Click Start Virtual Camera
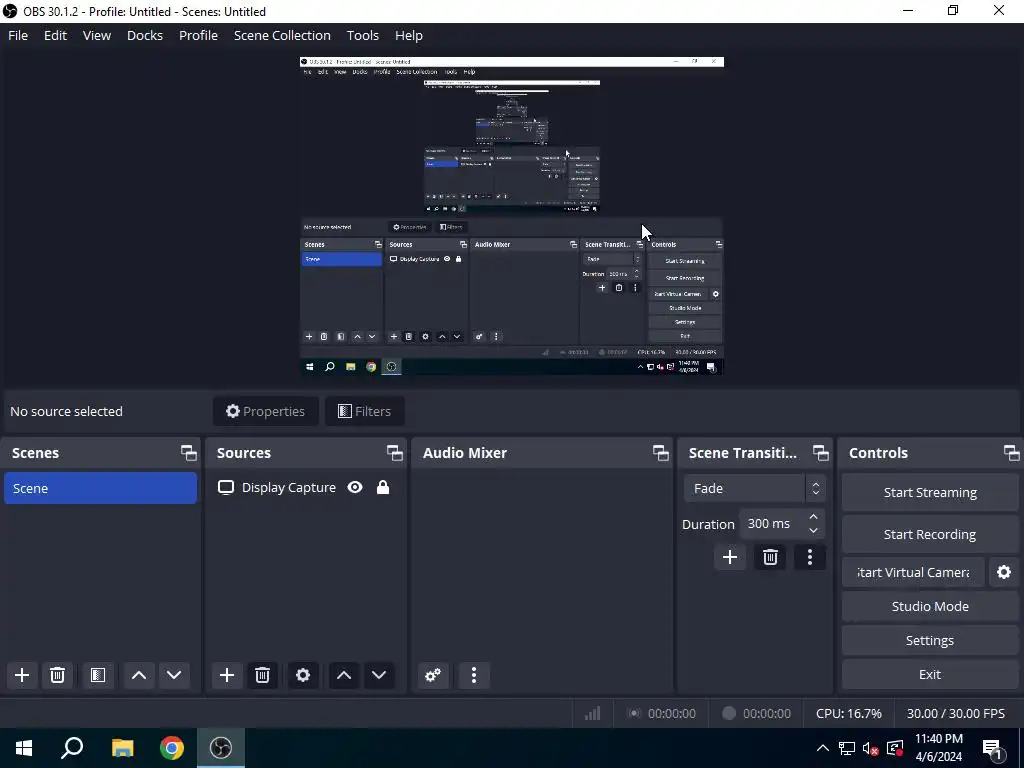 (913, 573)
